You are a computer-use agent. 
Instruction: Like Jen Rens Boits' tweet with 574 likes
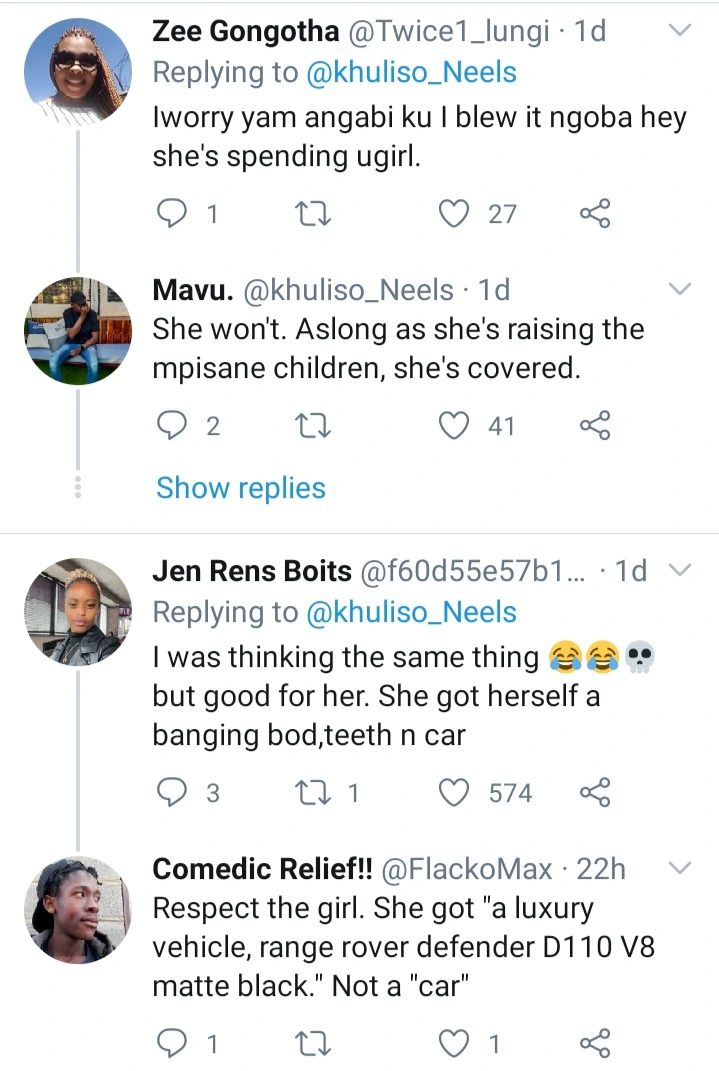click(455, 793)
